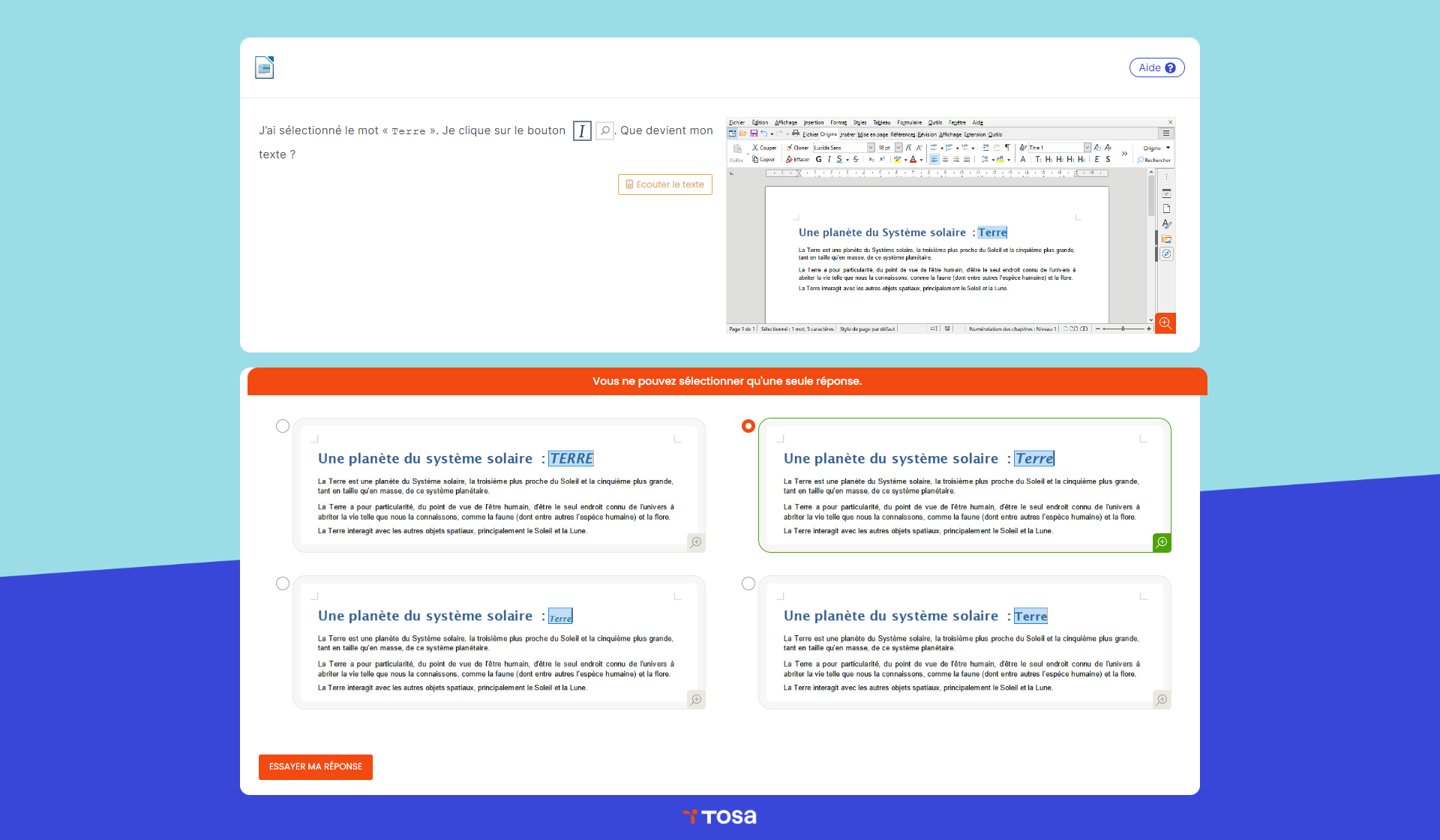Screen dimensions: 1440x840
Task: Enlarge the main screenshot with the orange zoom icon
Action: pyautogui.click(x=1165, y=323)
